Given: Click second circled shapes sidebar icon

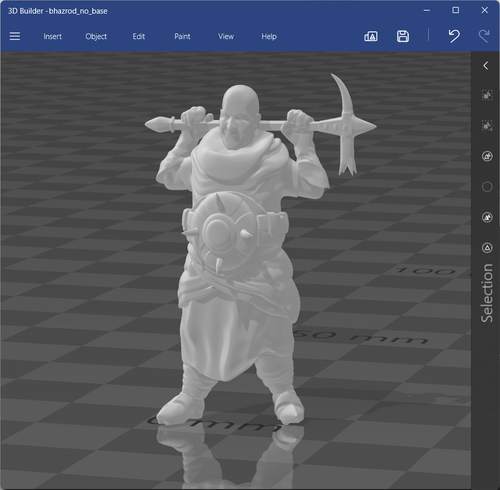Looking at the screenshot, I should [487, 217].
